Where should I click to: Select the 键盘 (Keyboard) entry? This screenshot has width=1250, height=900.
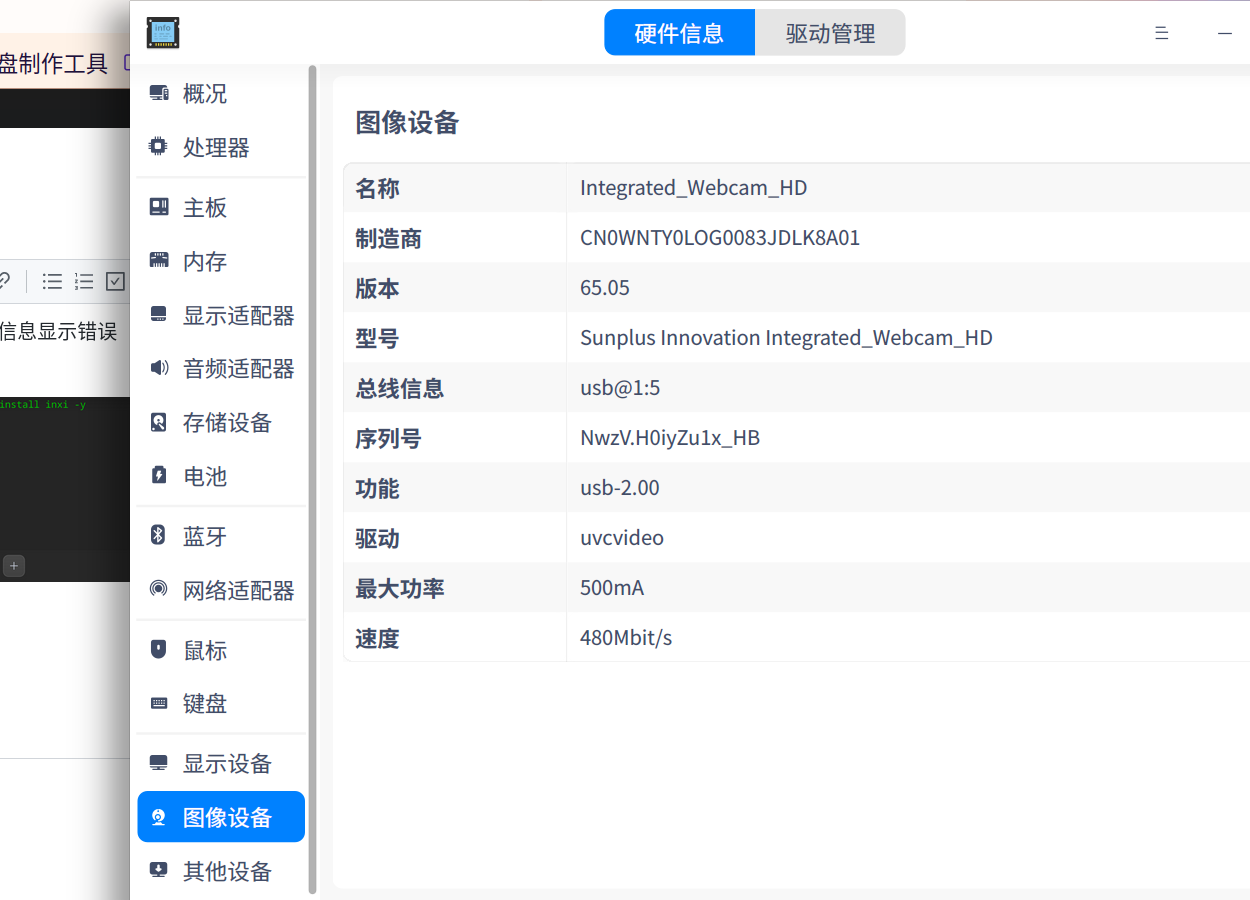coord(204,703)
